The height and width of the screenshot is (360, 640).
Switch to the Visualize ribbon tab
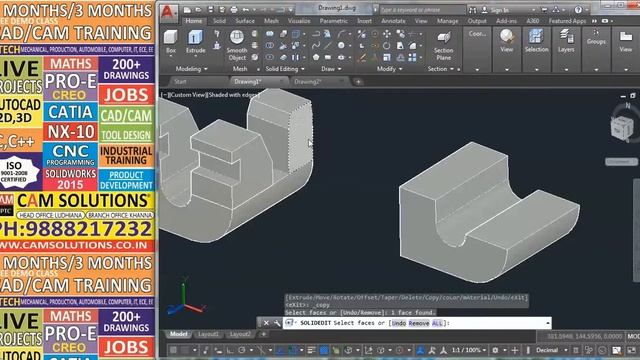pyautogui.click(x=299, y=21)
